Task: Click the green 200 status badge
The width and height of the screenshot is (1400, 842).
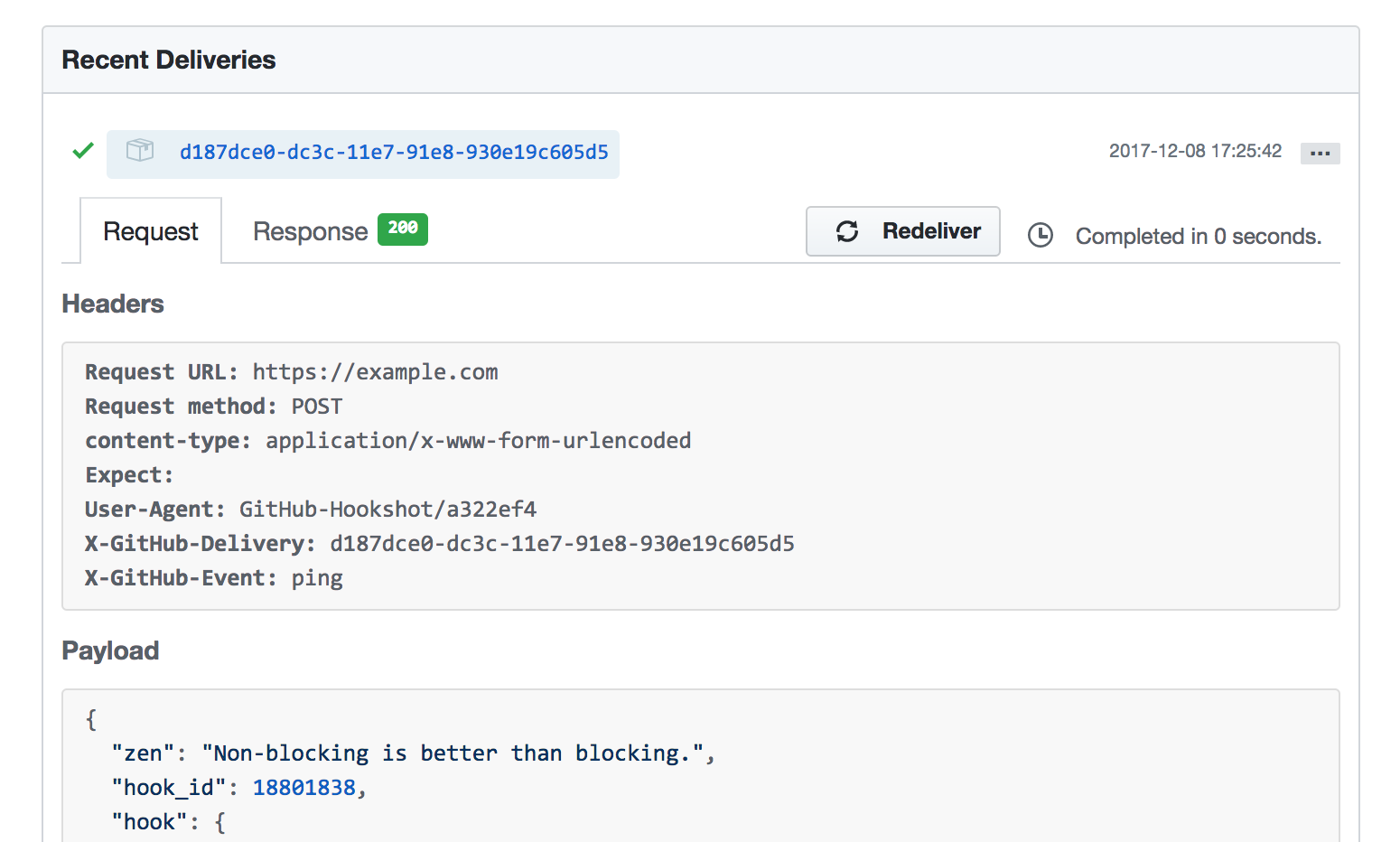Action: tap(403, 229)
